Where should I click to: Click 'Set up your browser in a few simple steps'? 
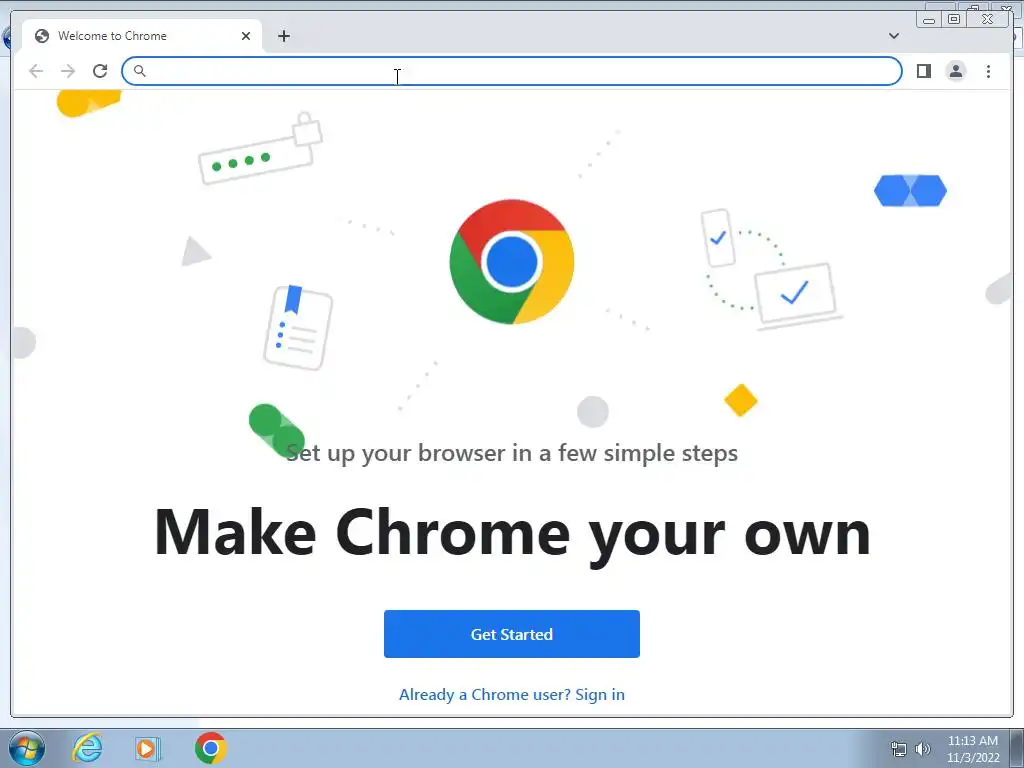[512, 453]
